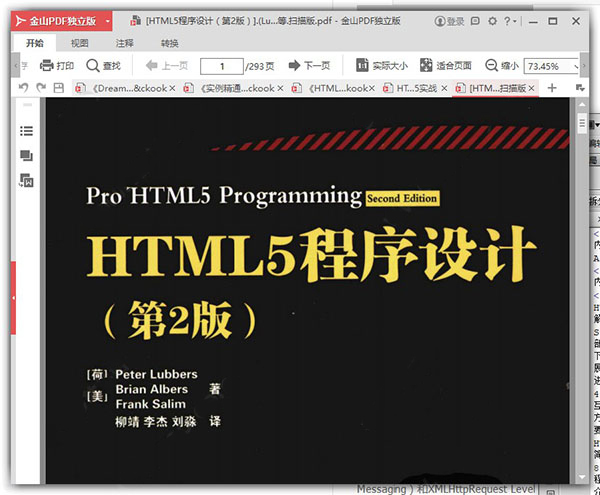
Task: Close the [HTM...扫描版 document tab
Action: pyautogui.click(x=531, y=88)
